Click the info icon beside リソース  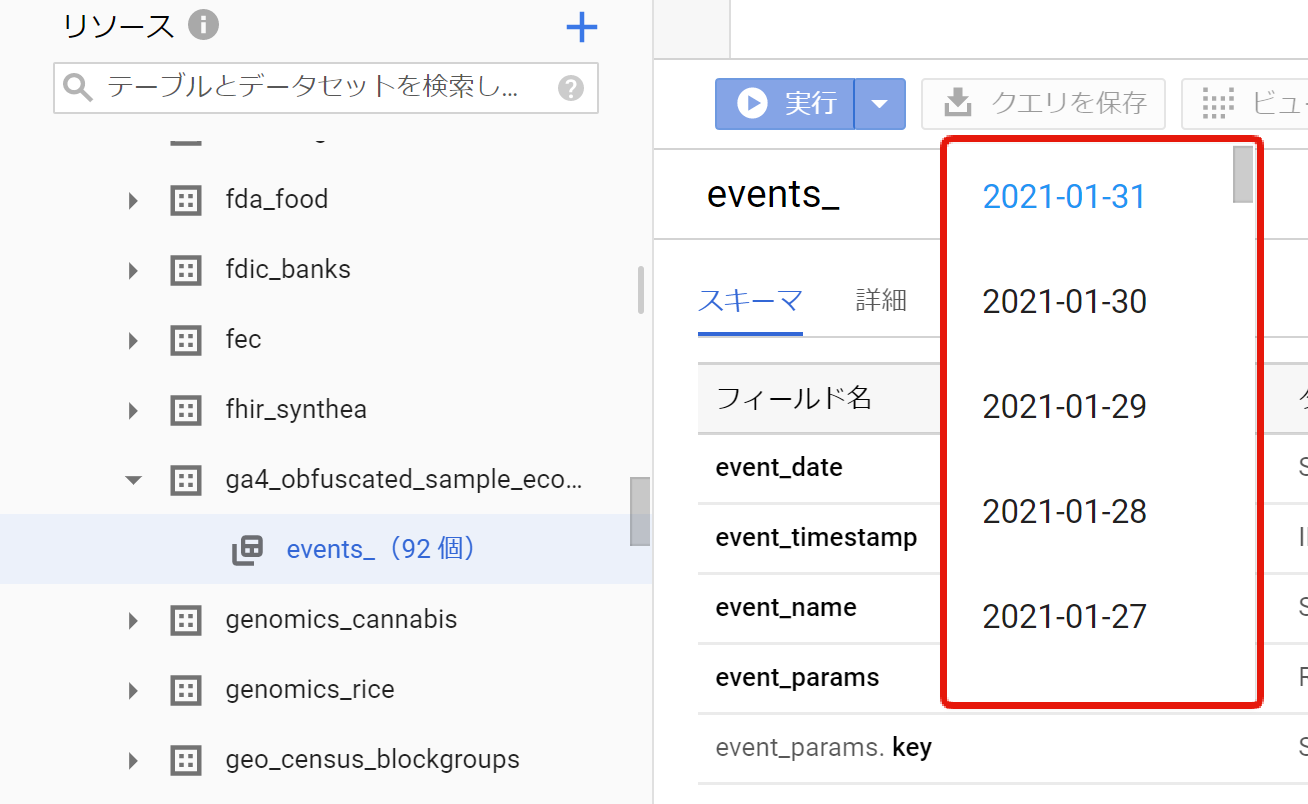(203, 25)
